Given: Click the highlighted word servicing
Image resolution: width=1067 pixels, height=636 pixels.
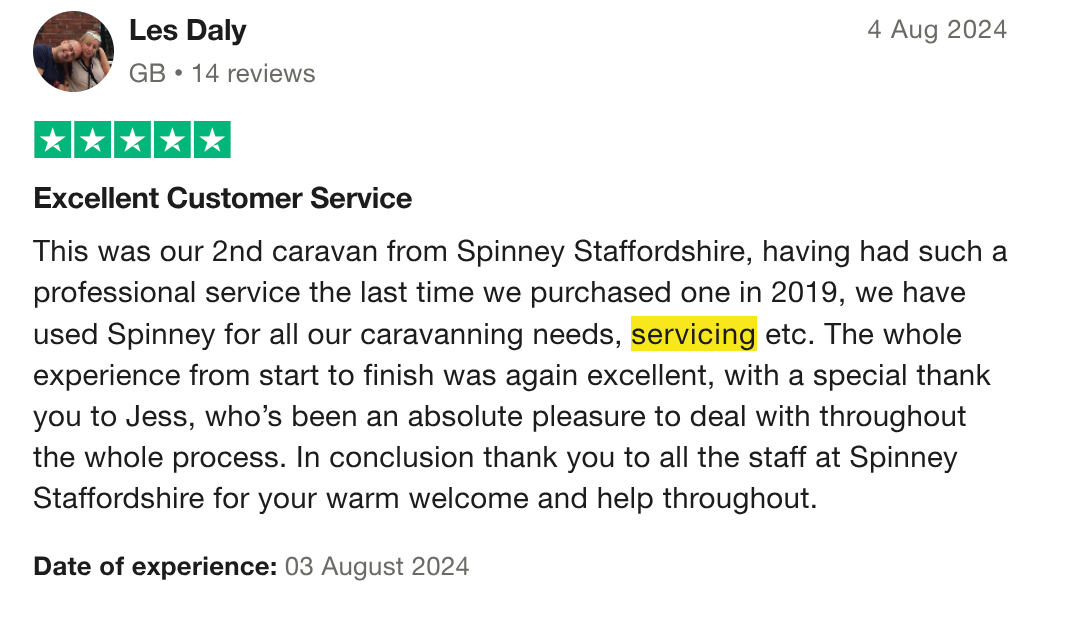Looking at the screenshot, I should click(x=693, y=333).
